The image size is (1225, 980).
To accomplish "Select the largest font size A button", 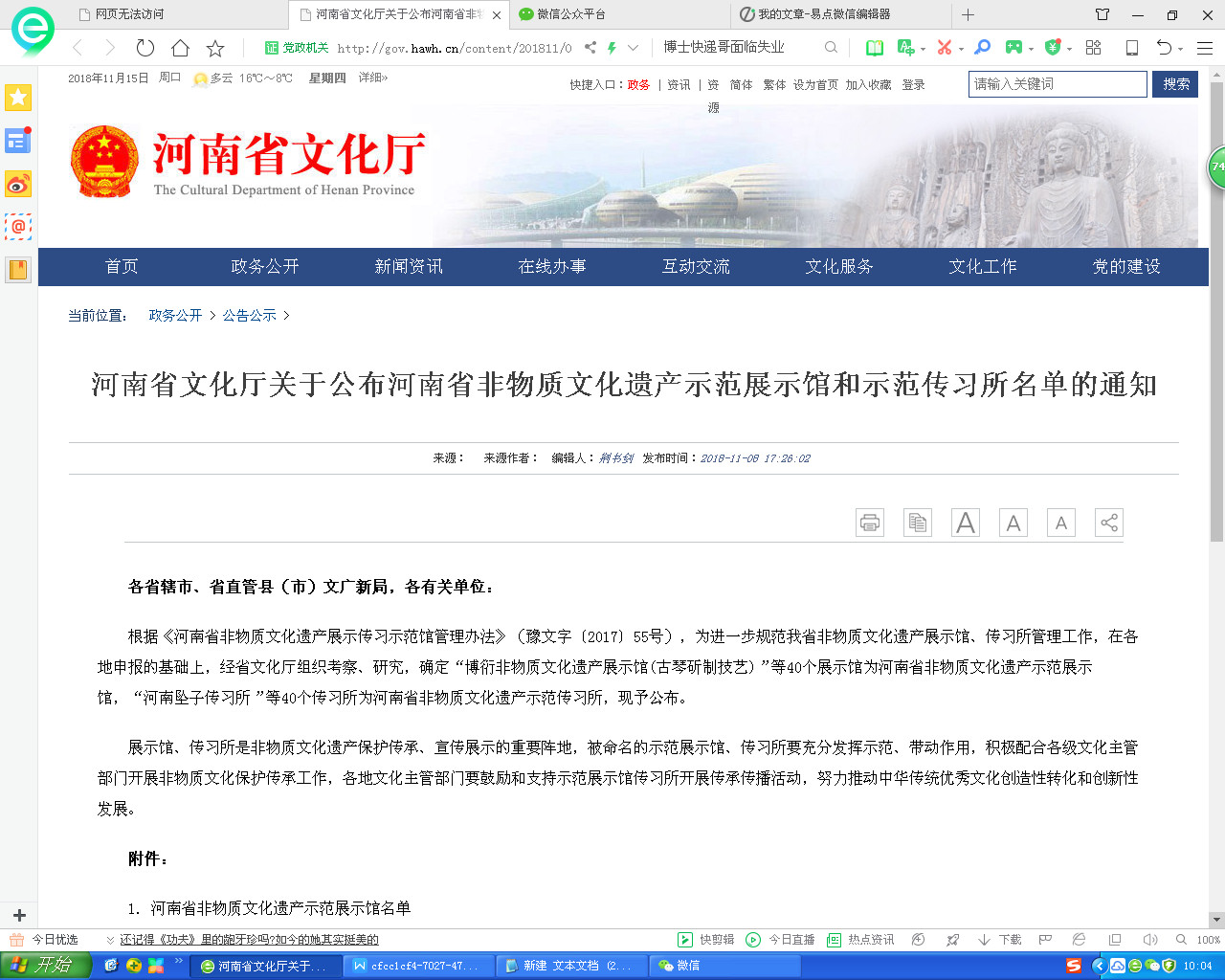I will click(965, 523).
